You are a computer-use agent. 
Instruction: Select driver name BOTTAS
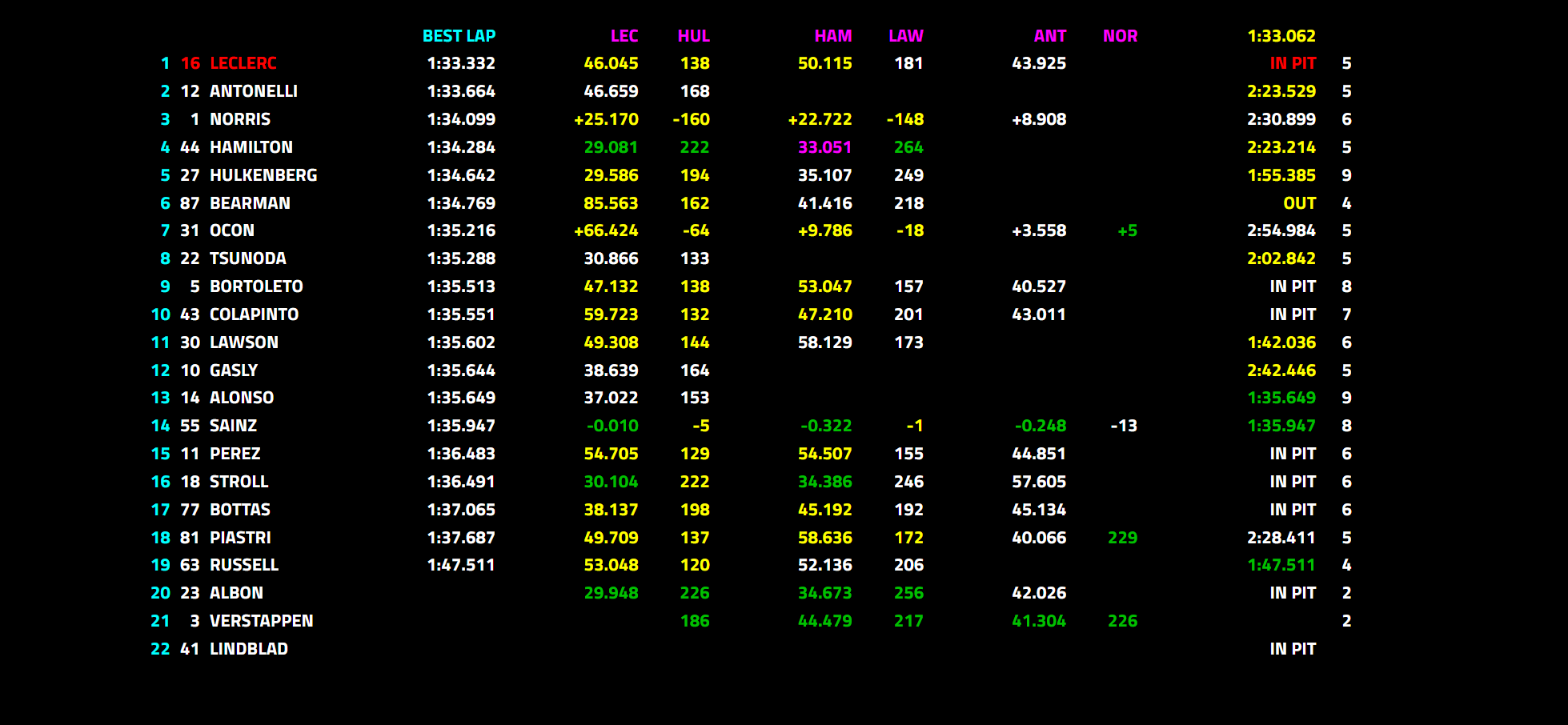(x=240, y=510)
